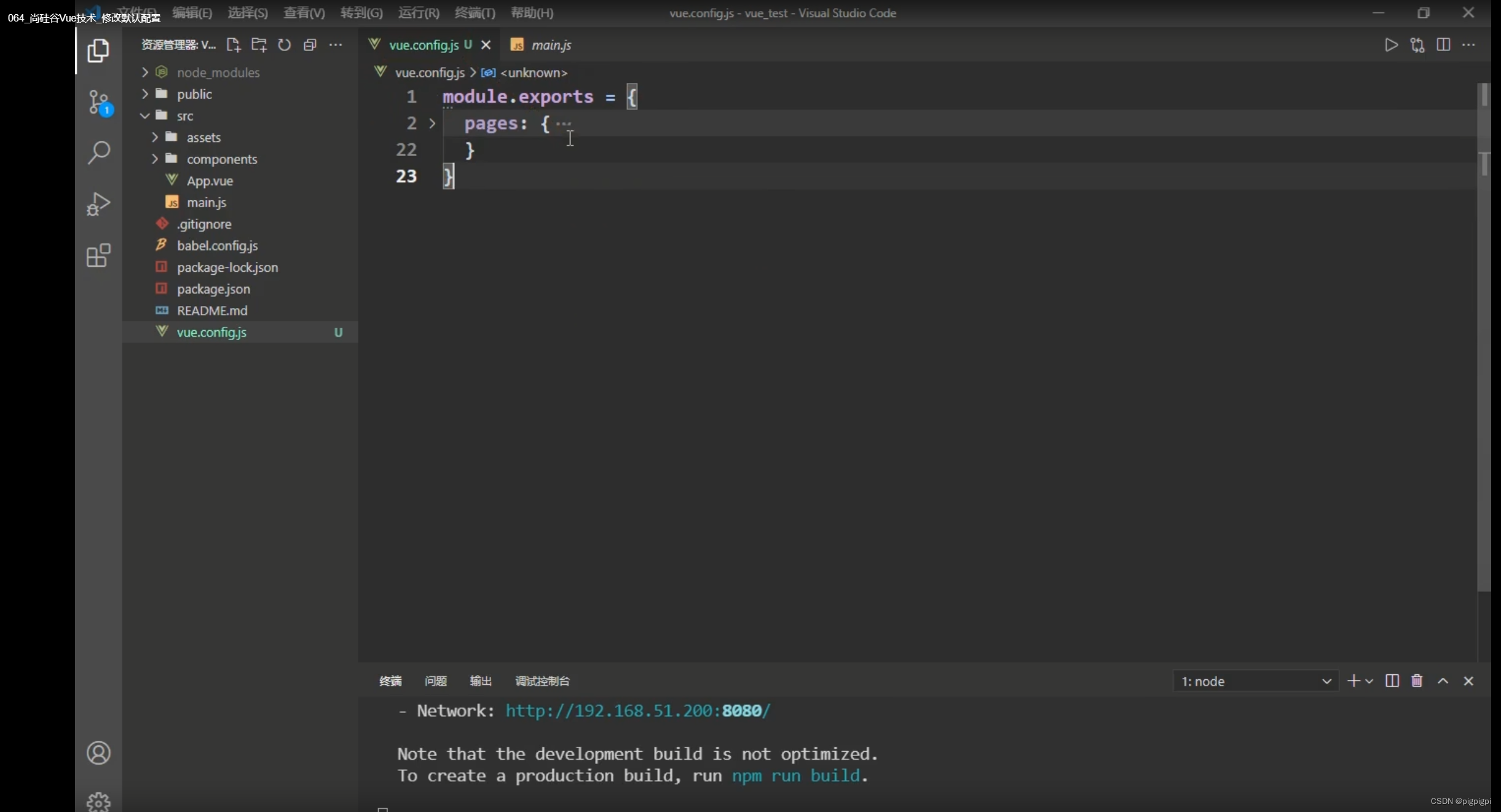Open Network URL link in terminal
This screenshot has width=1501, height=812.
tap(638, 711)
